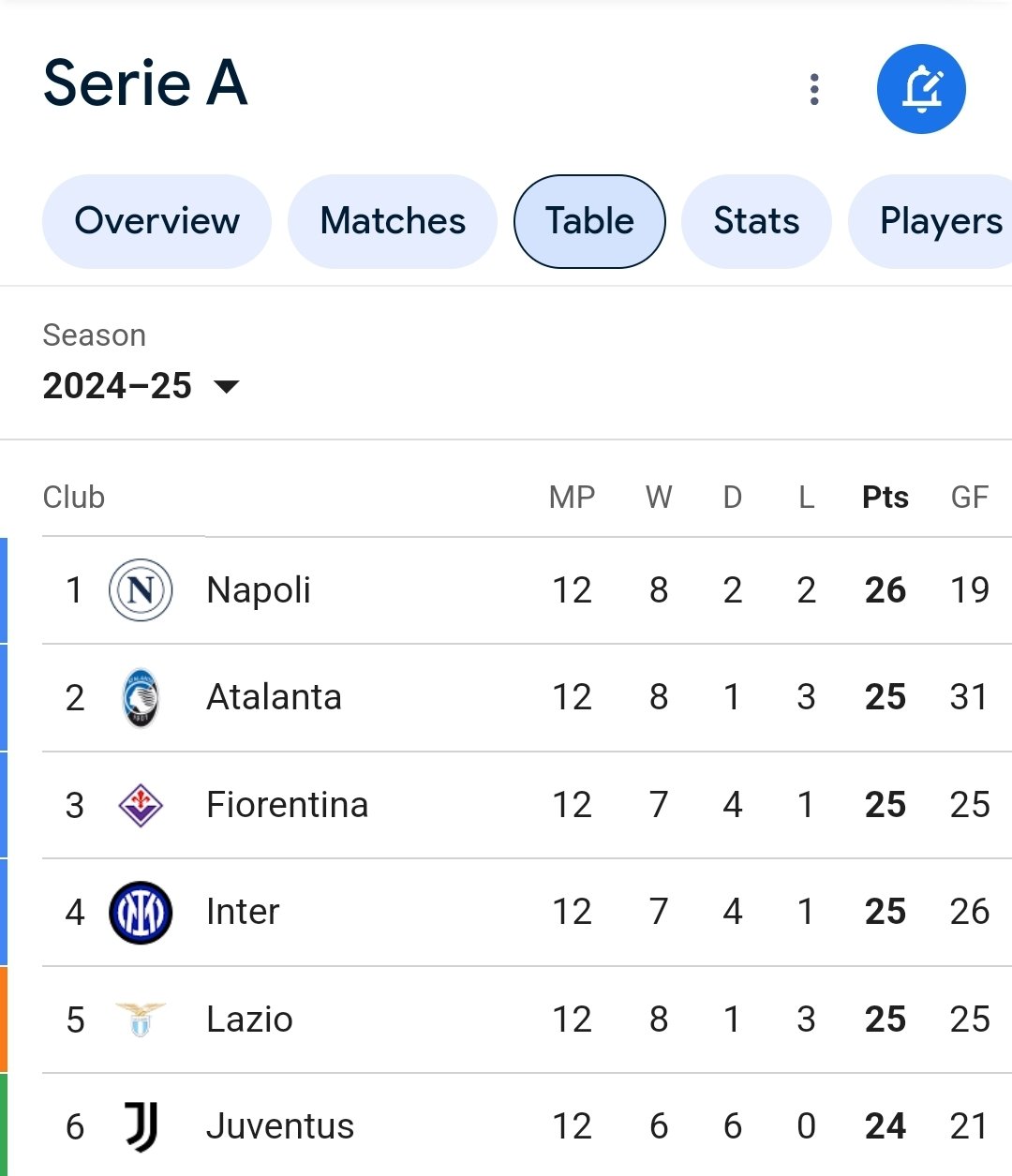The height and width of the screenshot is (1176, 1012).
Task: Switch to the Overview tab
Action: [x=156, y=221]
